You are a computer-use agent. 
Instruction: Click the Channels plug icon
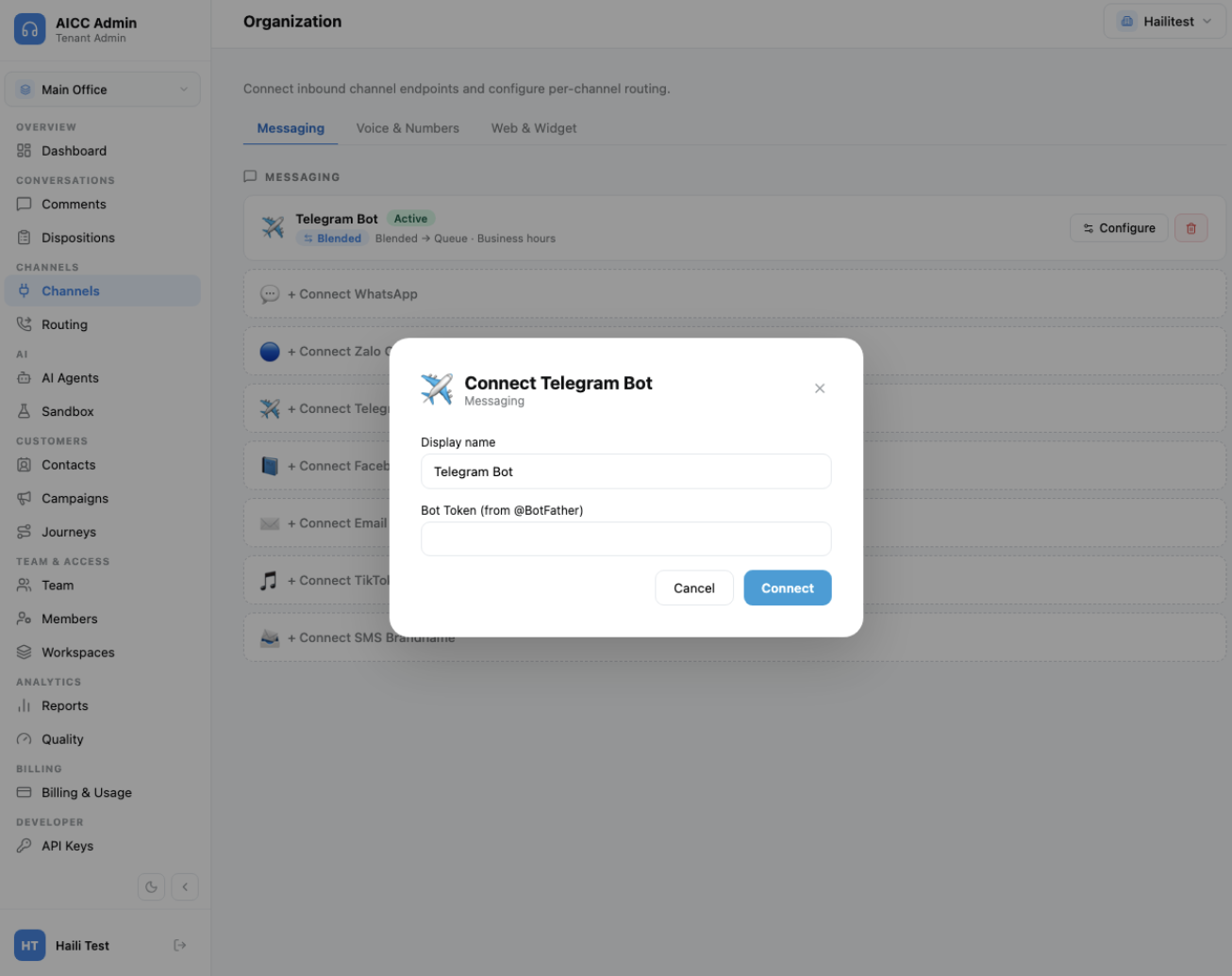25,290
